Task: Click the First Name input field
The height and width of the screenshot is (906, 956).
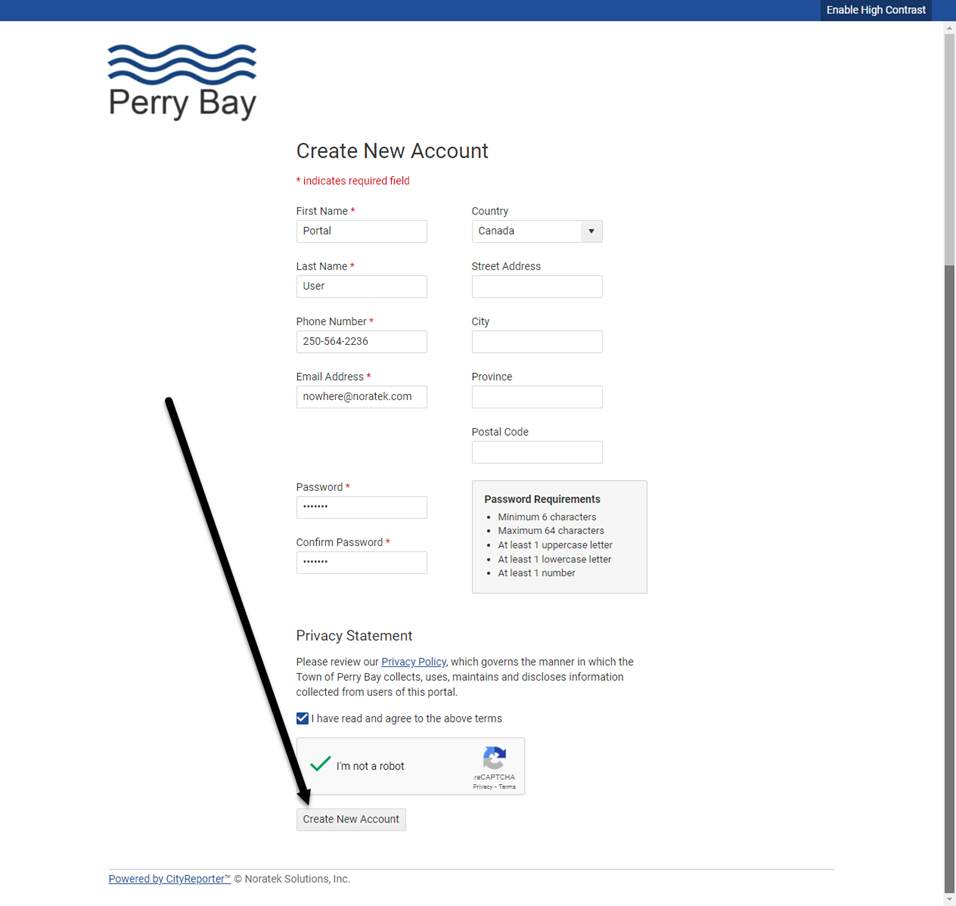Action: pos(361,231)
